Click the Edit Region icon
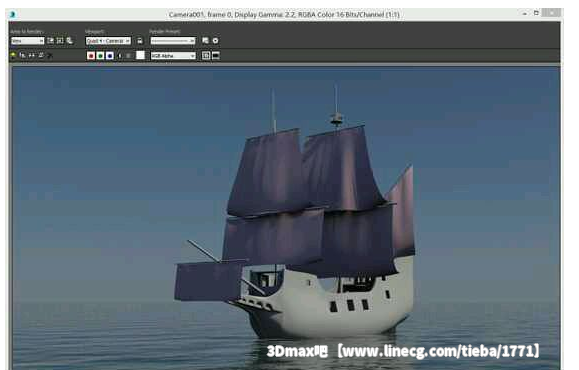Image resolution: width=579 pixels, height=370 pixels. tap(50, 41)
